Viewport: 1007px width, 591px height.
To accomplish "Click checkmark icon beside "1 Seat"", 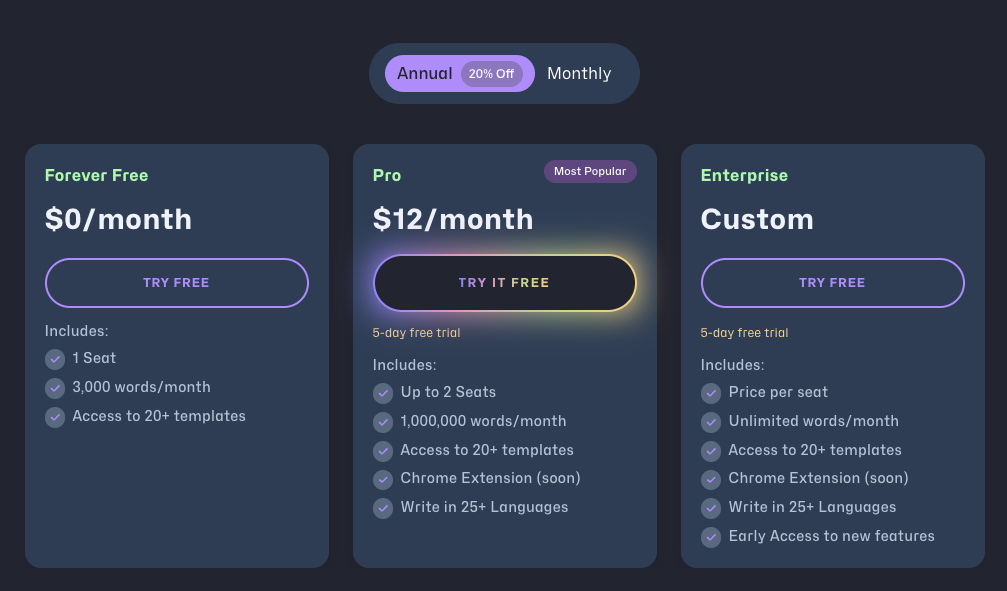I will pyautogui.click(x=55, y=359).
